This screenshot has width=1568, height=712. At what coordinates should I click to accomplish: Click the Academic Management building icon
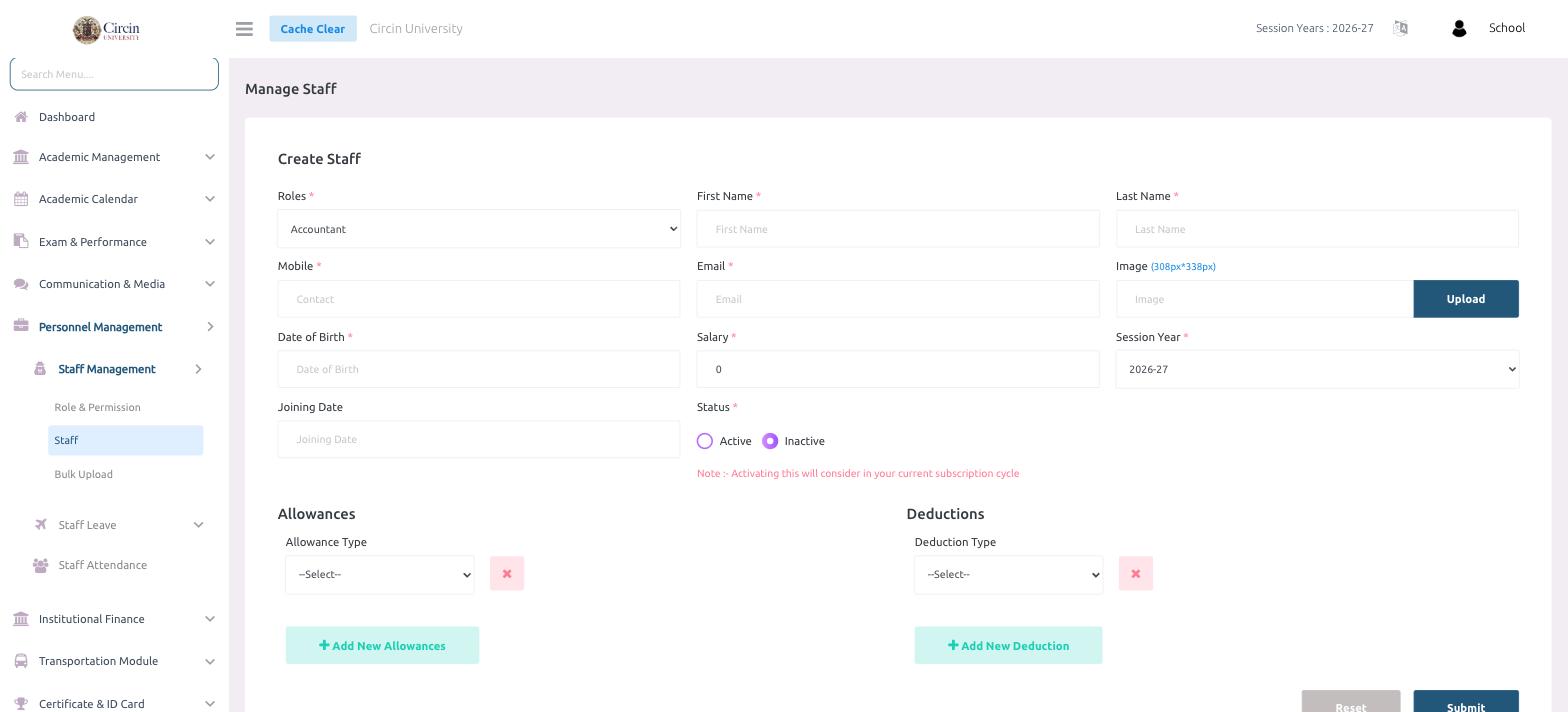coord(21,157)
